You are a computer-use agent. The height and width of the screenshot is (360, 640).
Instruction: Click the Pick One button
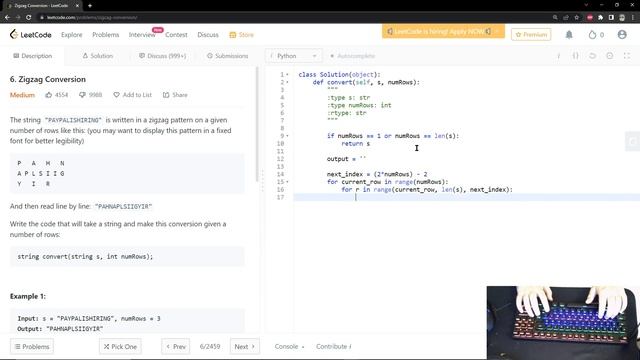[x=120, y=347]
